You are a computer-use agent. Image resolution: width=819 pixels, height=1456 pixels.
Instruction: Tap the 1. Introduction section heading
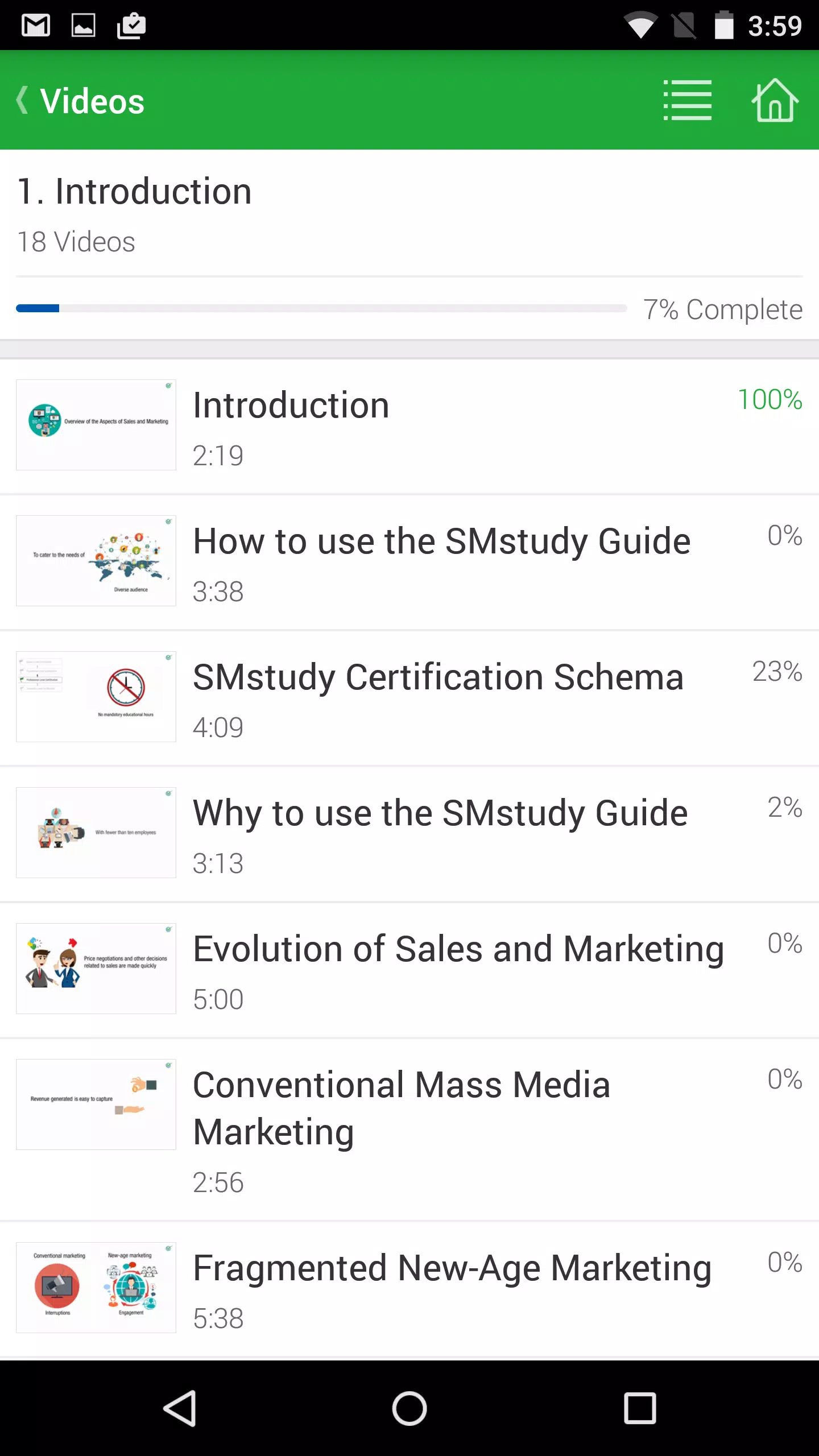click(x=134, y=191)
